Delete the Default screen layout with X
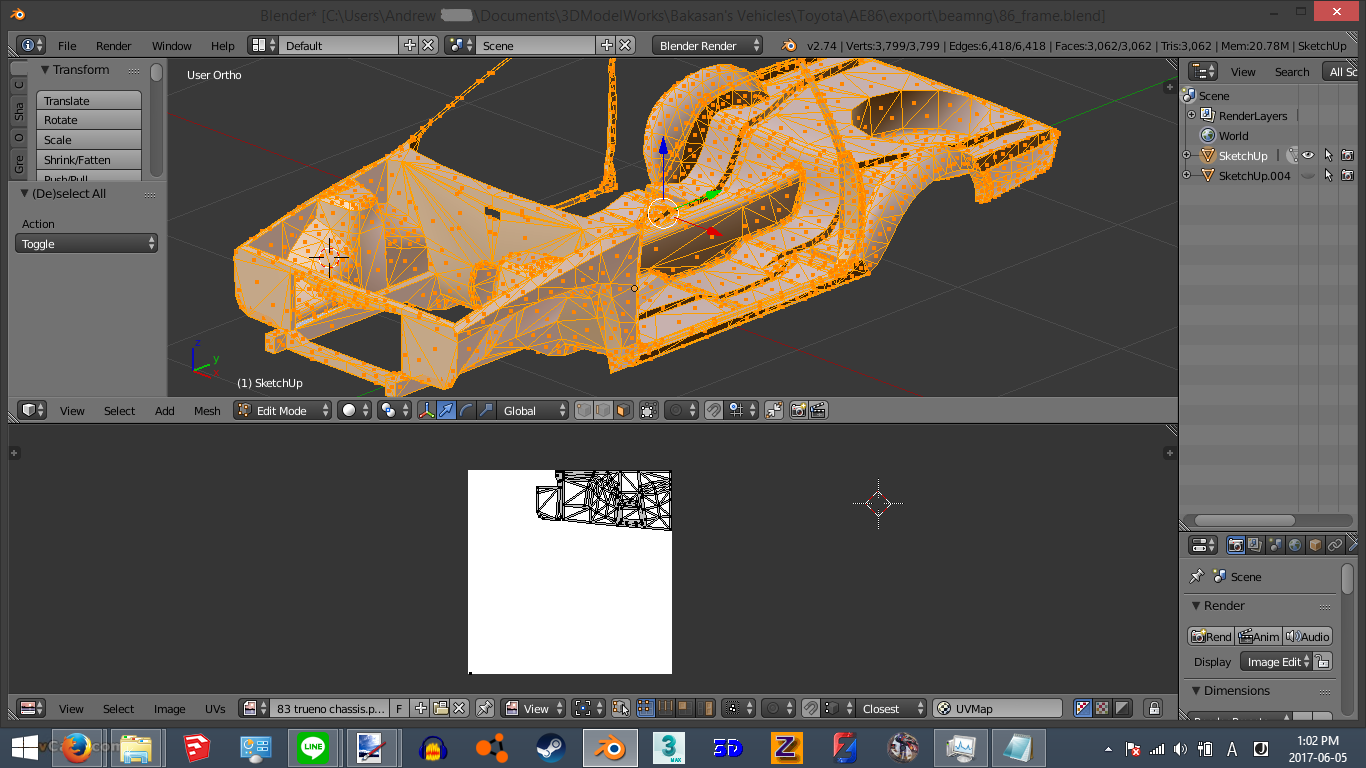Screen dimensions: 1366x768 pyautogui.click(x=428, y=46)
